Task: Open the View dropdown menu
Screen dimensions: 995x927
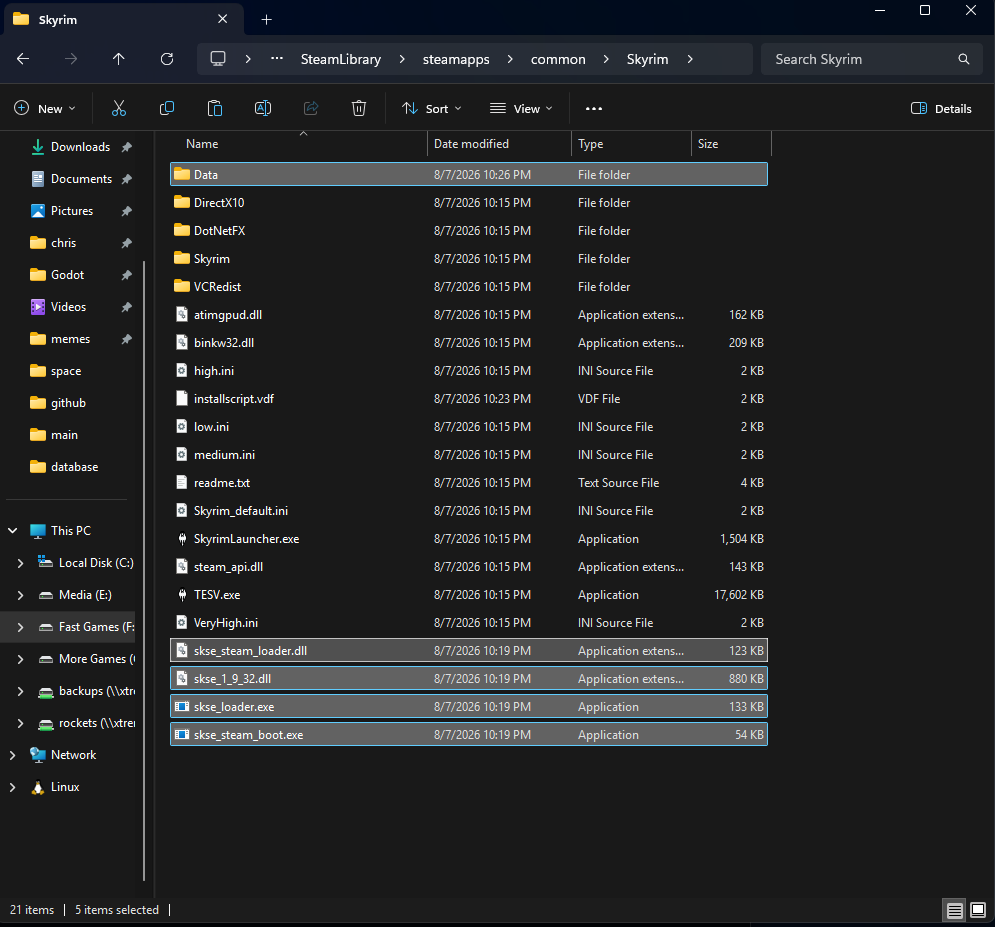Action: [x=521, y=108]
